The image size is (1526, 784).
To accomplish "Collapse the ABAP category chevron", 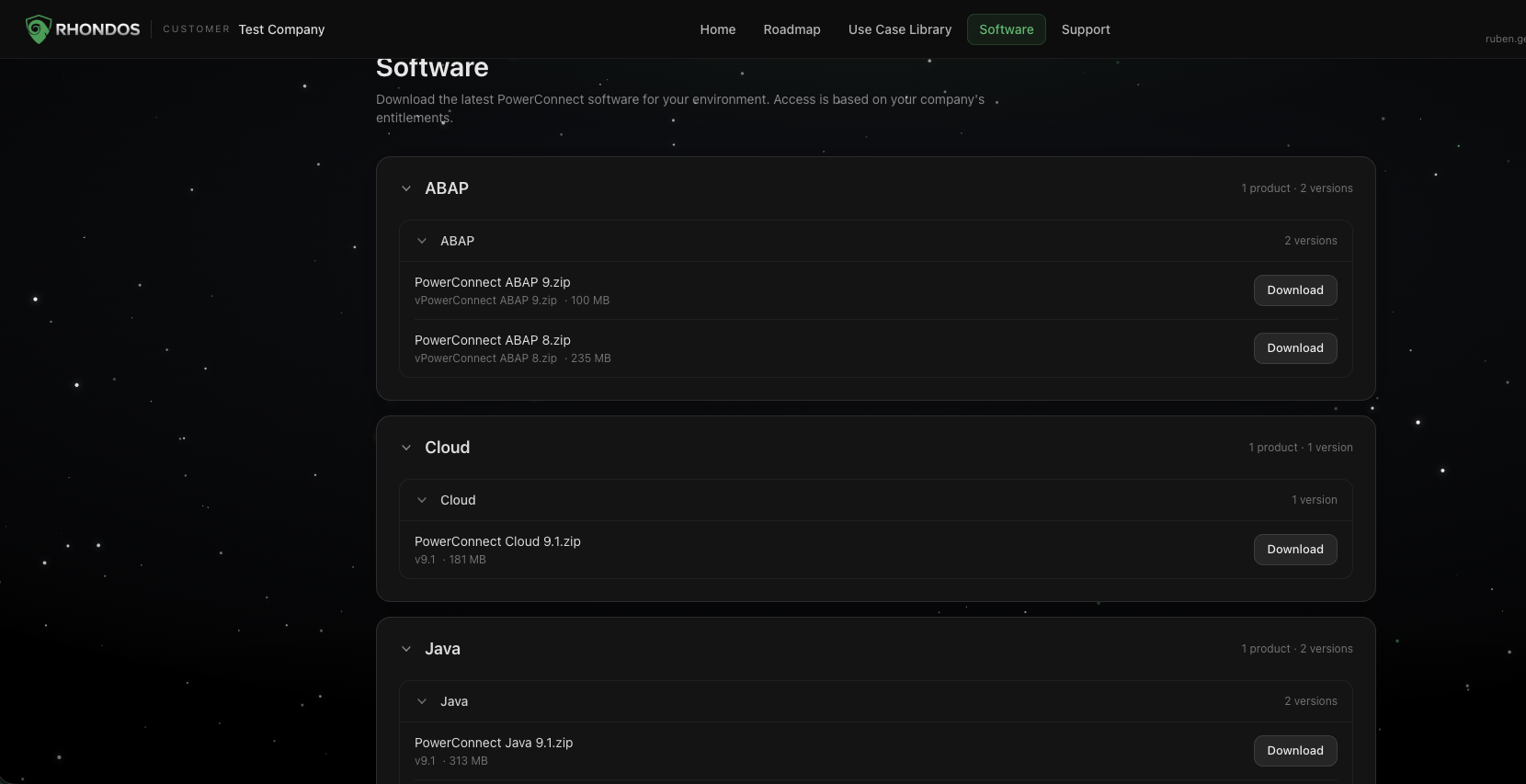I will click(x=406, y=188).
